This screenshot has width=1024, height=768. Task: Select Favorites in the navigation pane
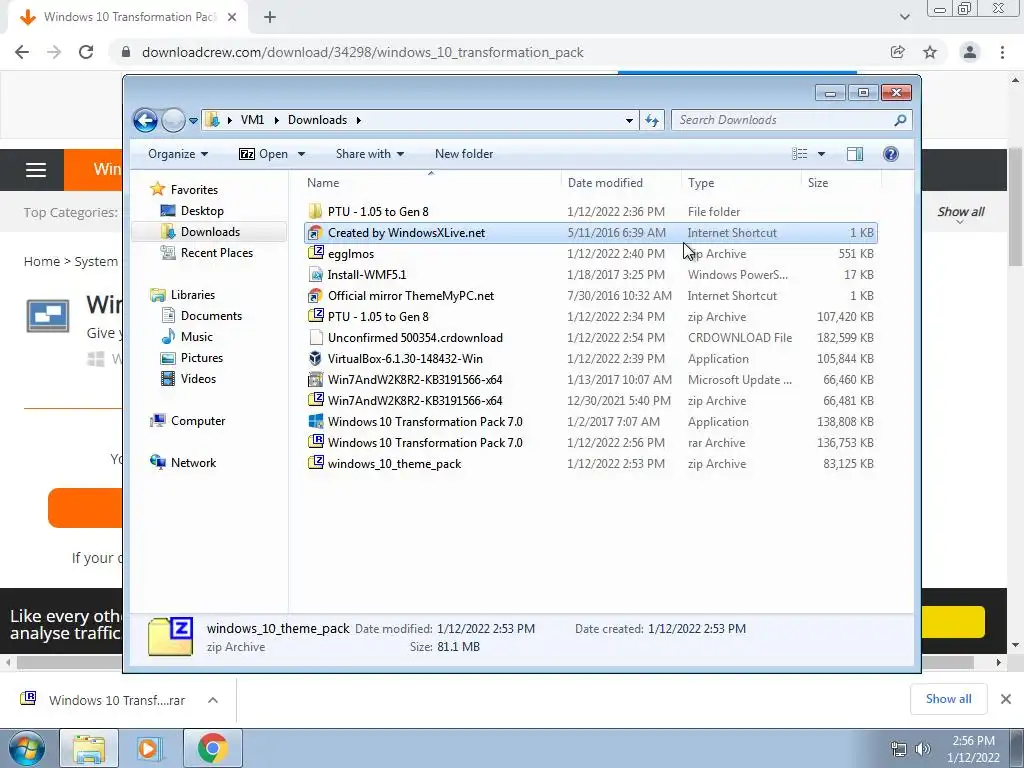[194, 189]
